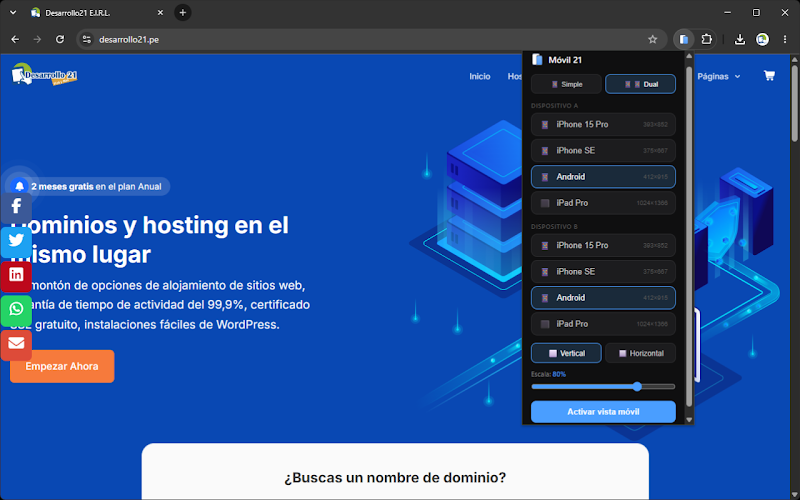Go back to previous page
Viewport: 800px width, 500px height.
click(15, 39)
